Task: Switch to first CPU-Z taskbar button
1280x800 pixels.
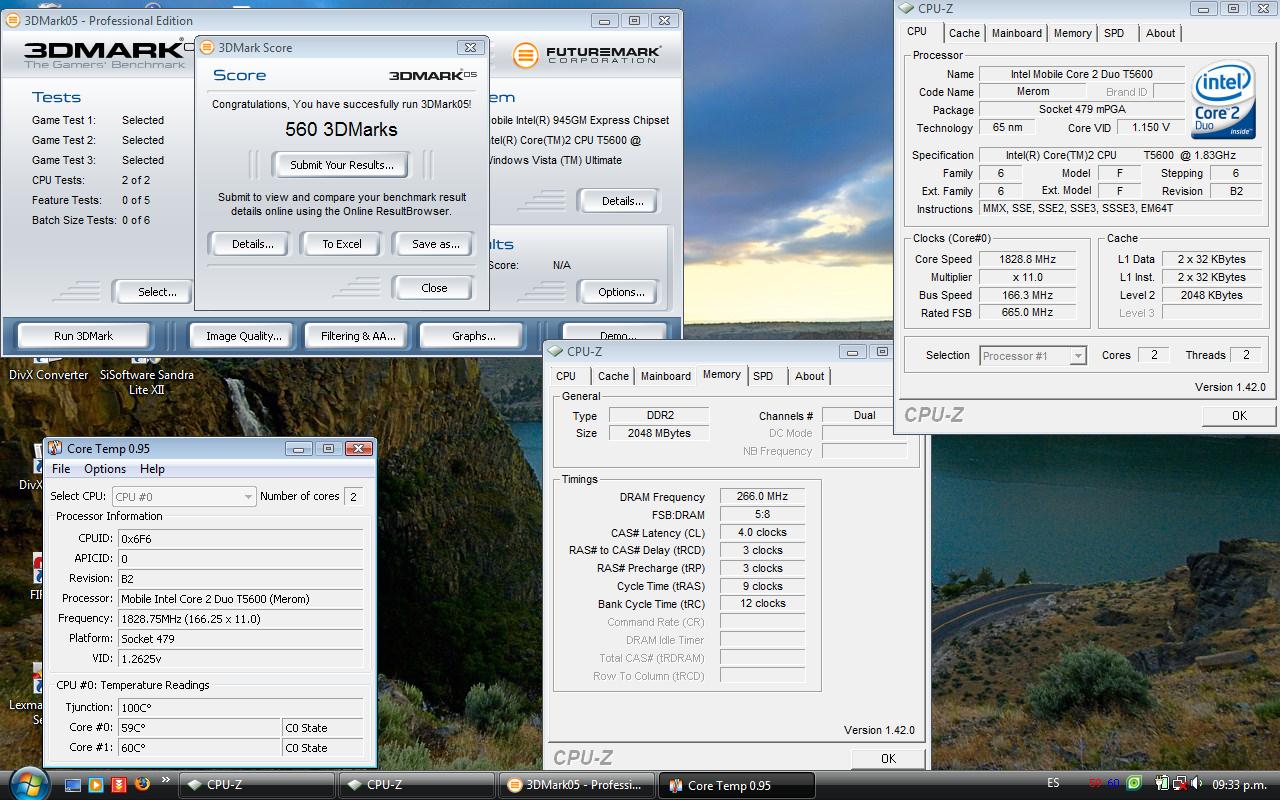Action: click(256, 785)
